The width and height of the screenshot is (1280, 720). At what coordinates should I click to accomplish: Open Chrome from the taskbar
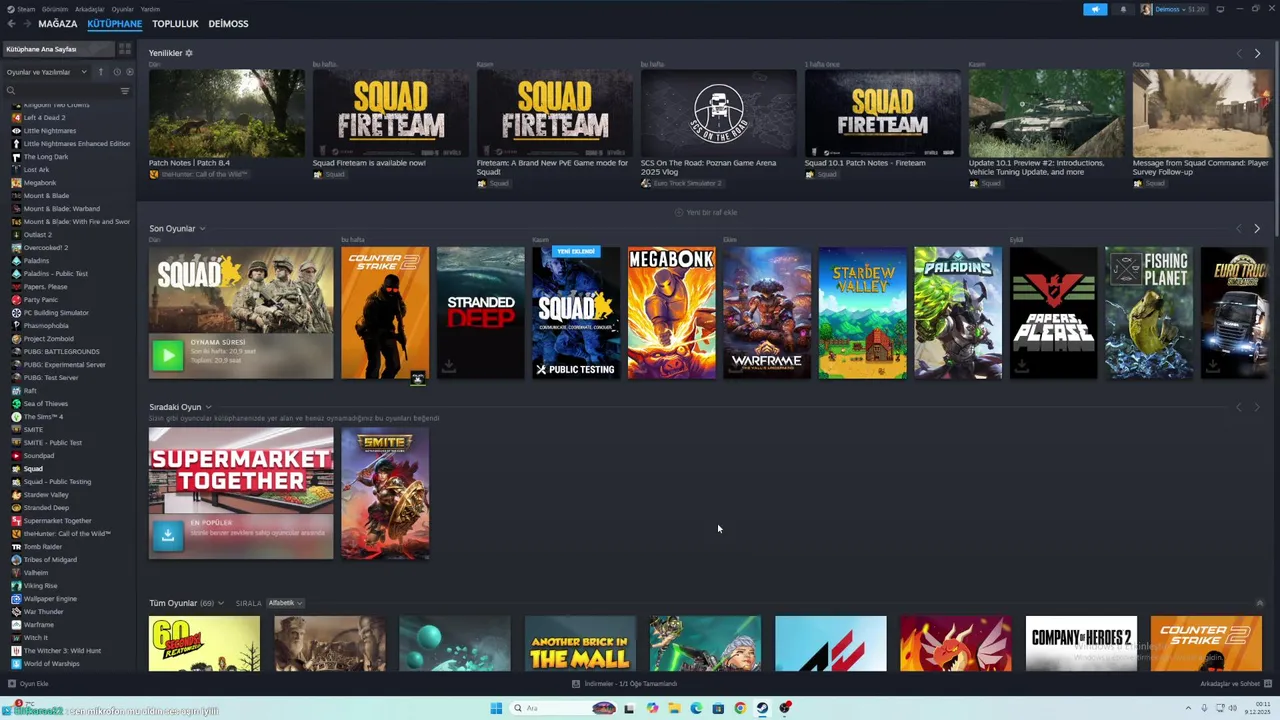(x=740, y=708)
